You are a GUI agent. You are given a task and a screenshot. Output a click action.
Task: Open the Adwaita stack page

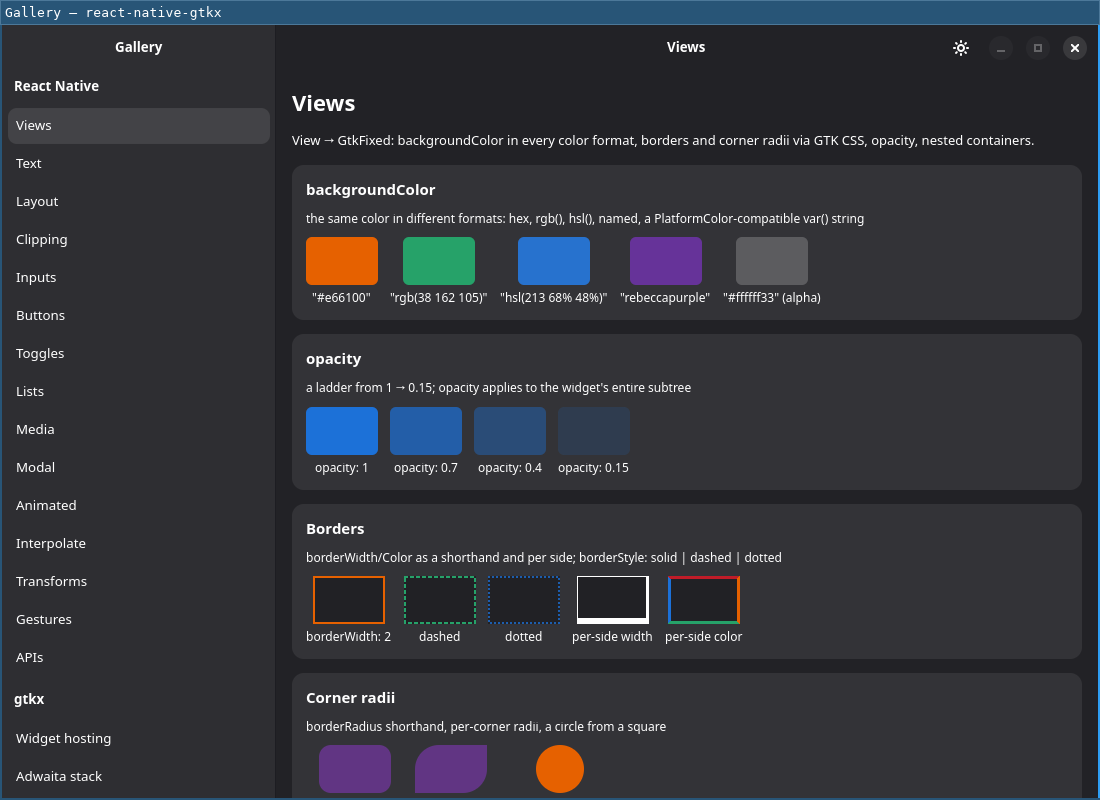pos(139,776)
